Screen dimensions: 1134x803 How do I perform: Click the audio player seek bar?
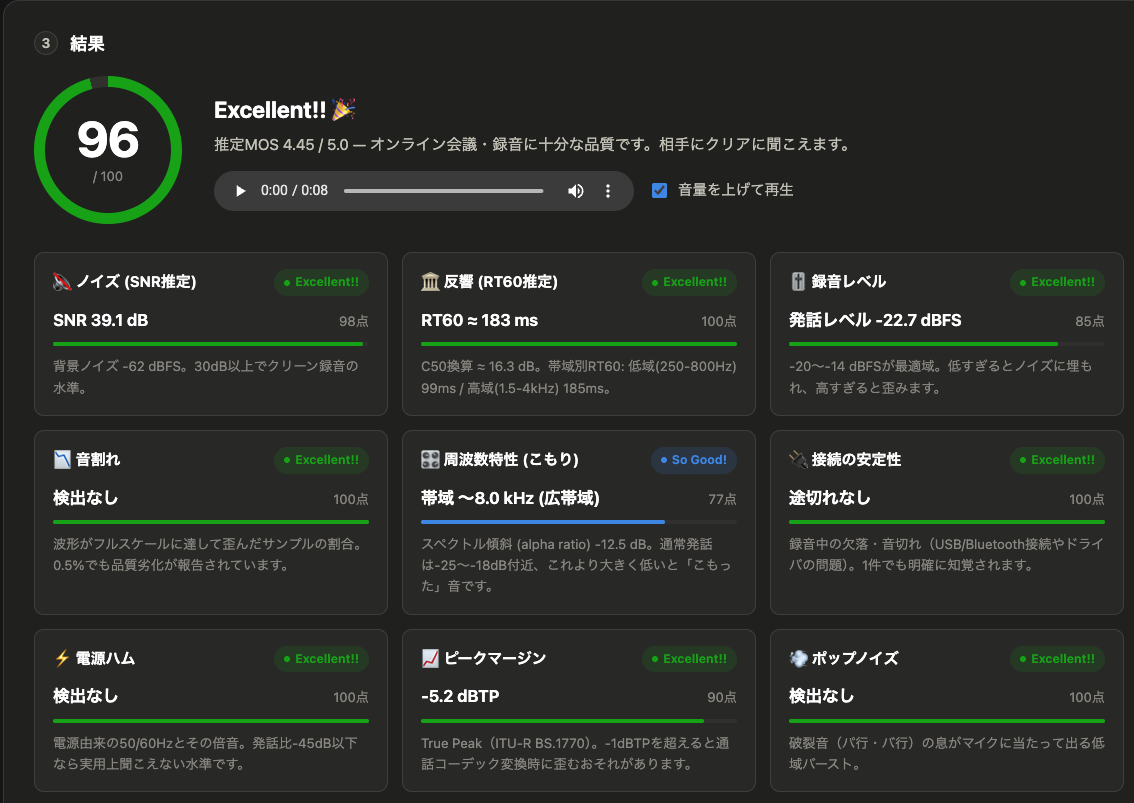coord(443,191)
